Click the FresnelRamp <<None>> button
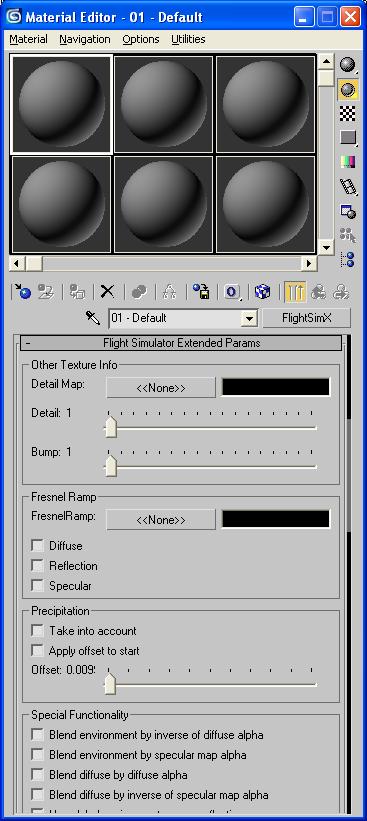This screenshot has height=821, width=367. pos(161,520)
